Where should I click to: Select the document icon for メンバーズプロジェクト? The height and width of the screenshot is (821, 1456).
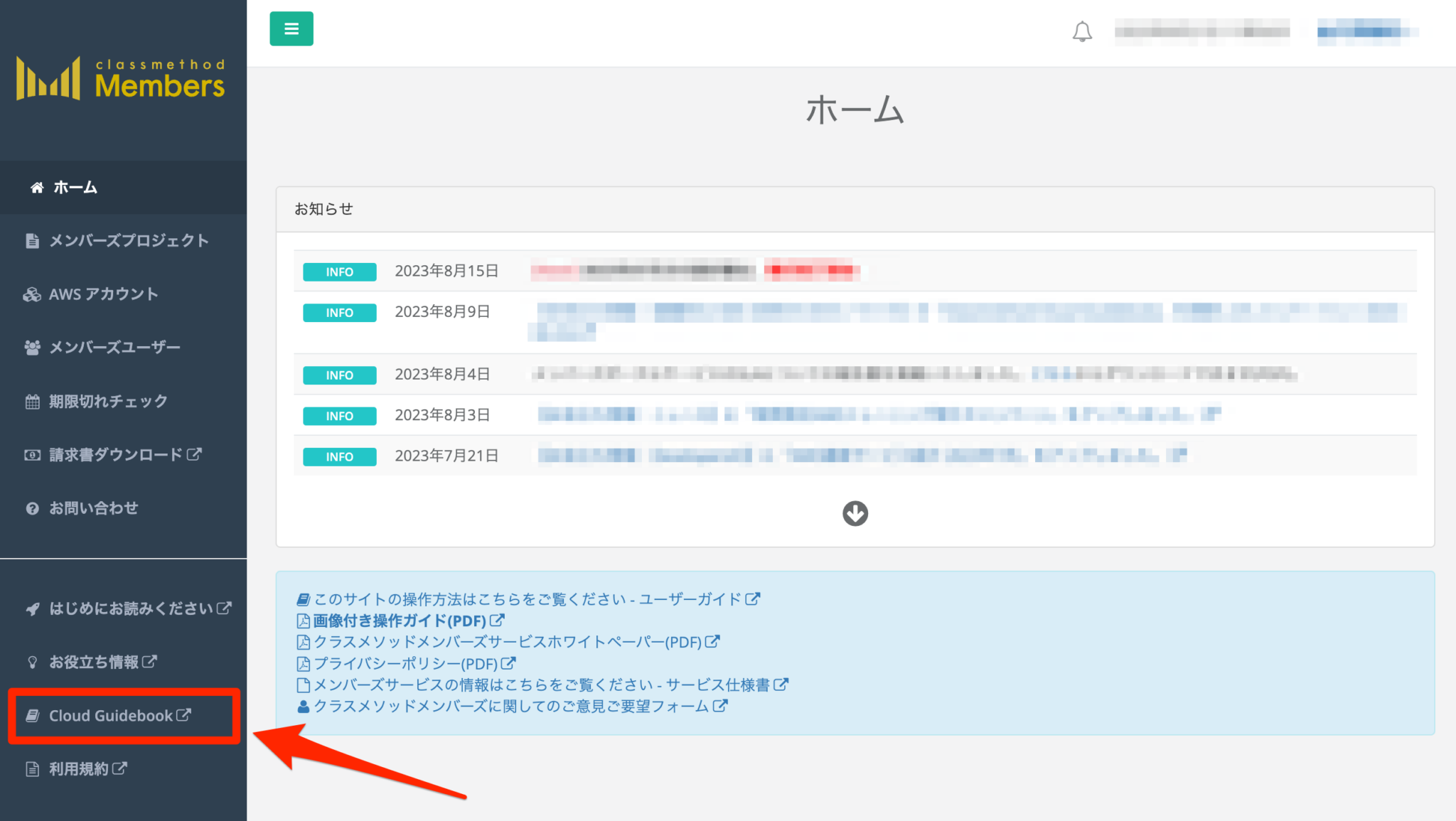31,240
